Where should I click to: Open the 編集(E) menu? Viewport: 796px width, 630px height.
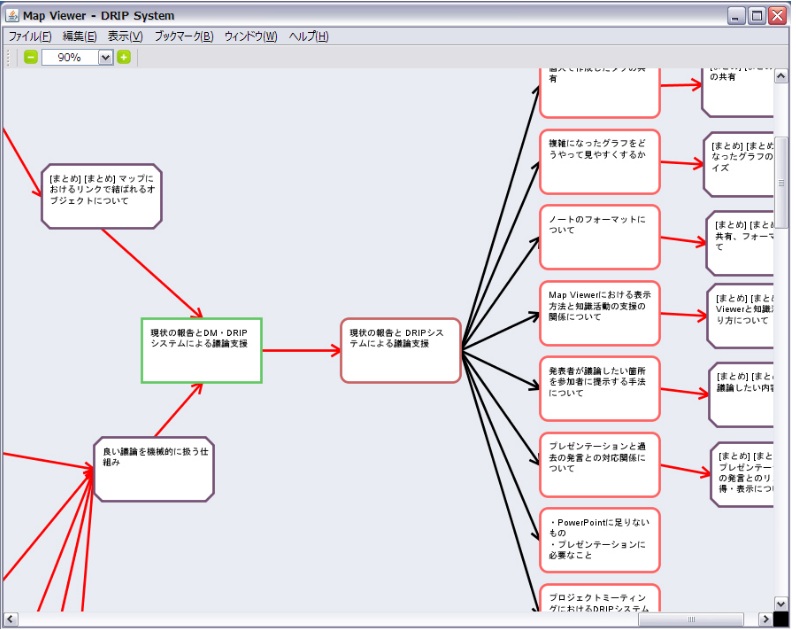(x=79, y=37)
